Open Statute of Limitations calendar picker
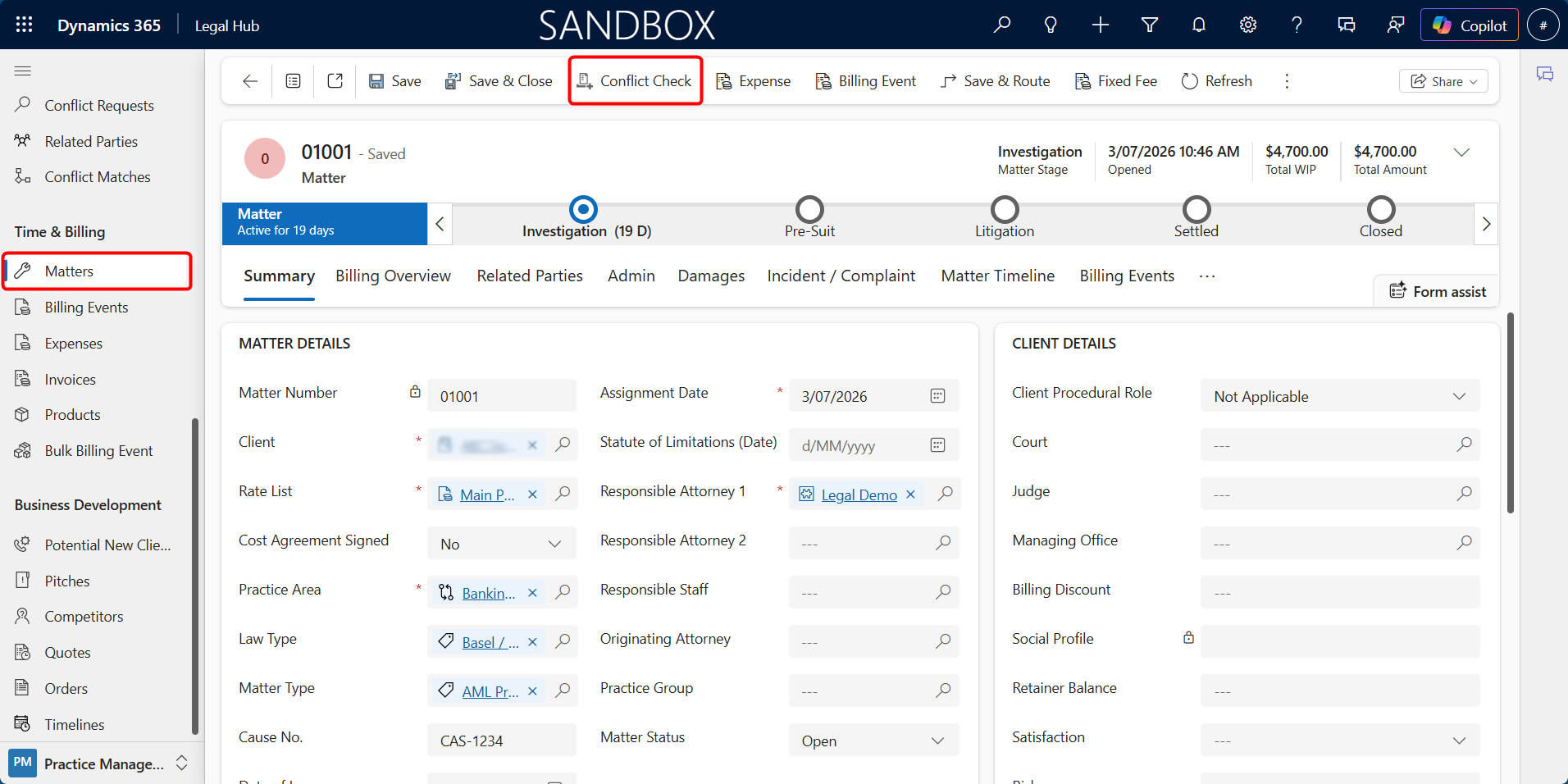The image size is (1568, 784). pyautogui.click(x=937, y=445)
